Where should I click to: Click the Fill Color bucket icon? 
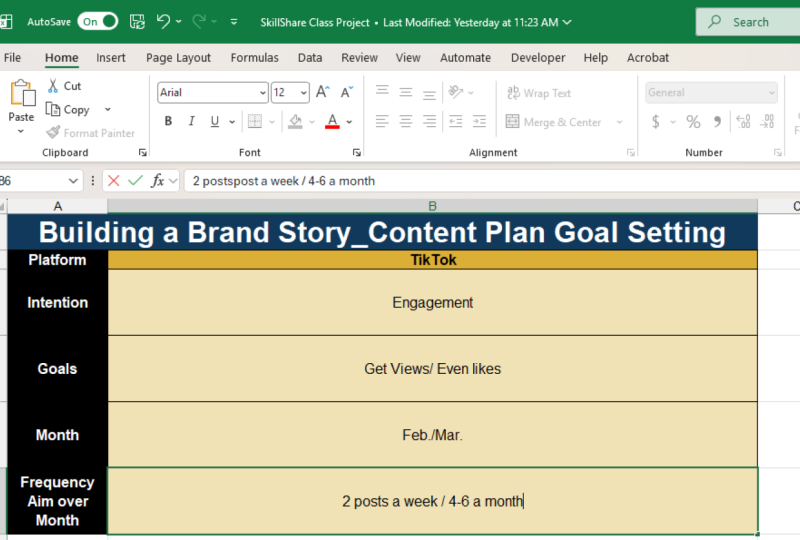point(295,121)
